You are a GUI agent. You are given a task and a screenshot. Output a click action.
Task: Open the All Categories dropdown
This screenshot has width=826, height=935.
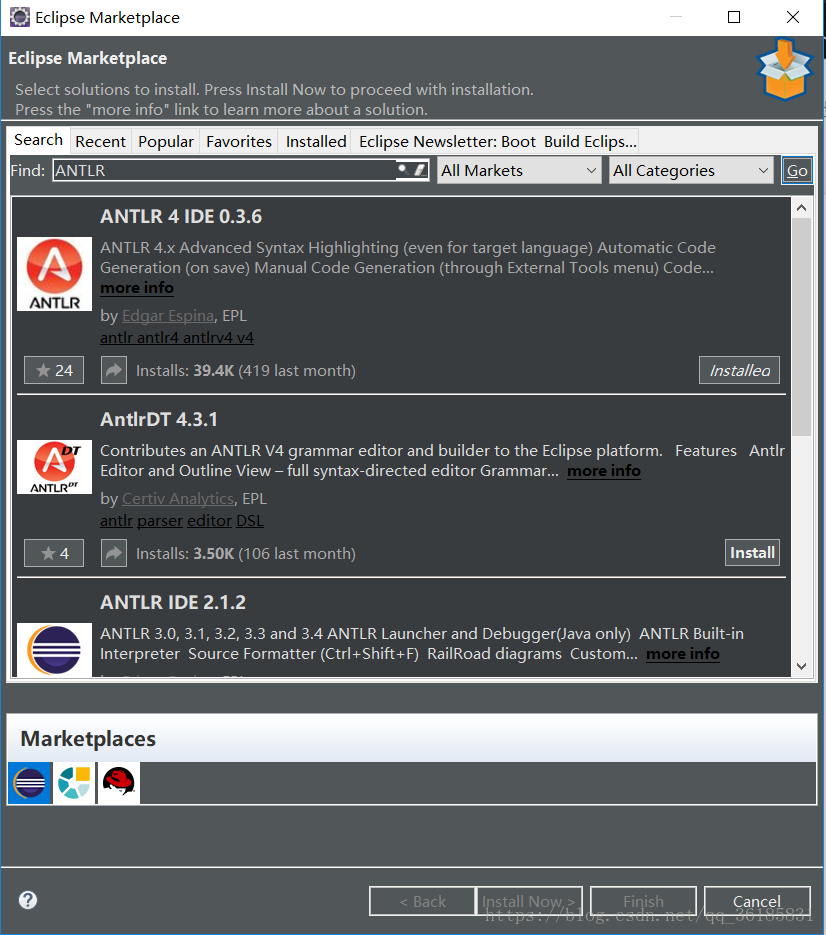[x=691, y=171]
